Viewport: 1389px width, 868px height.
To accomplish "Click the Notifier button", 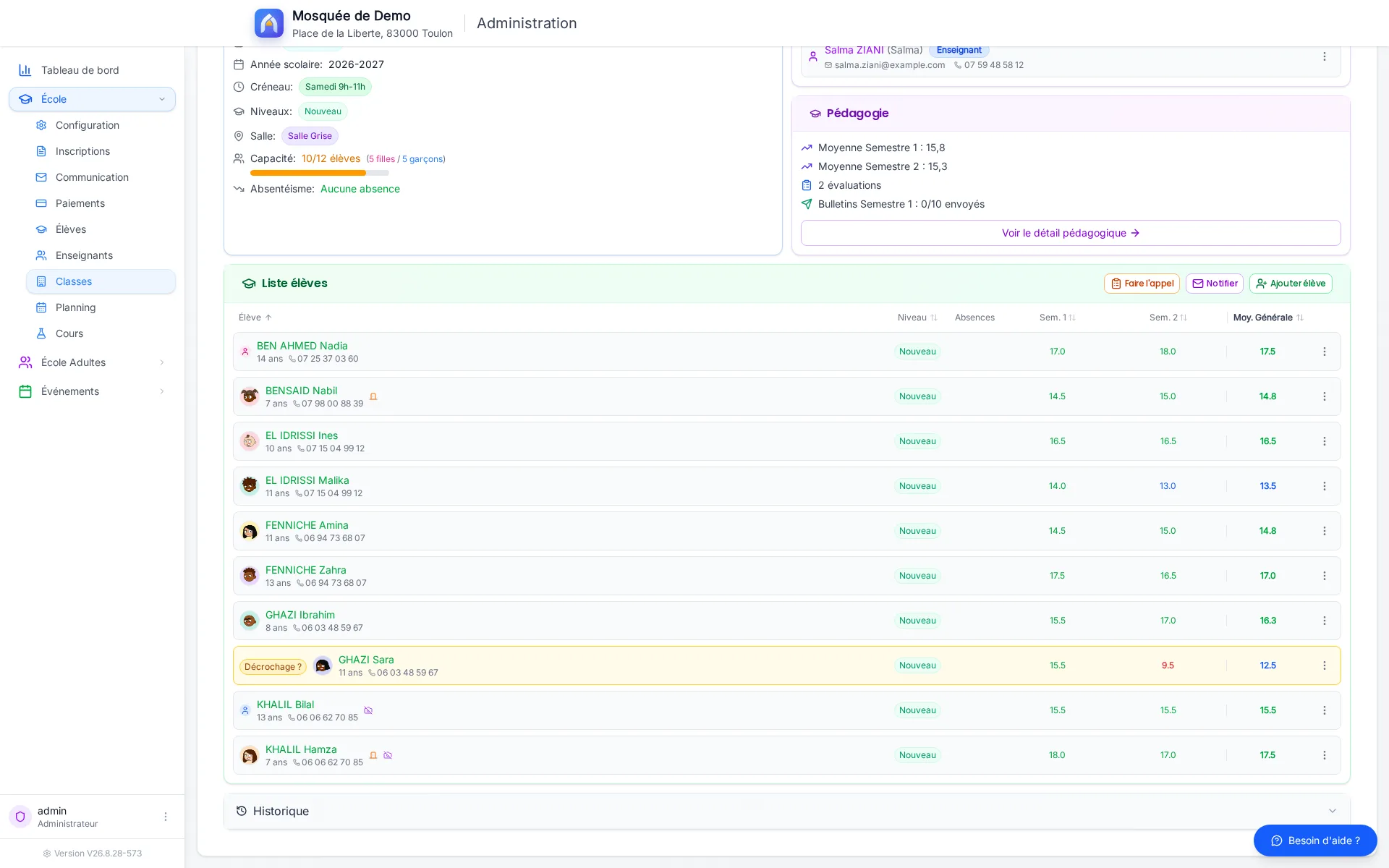I will pos(1214,284).
